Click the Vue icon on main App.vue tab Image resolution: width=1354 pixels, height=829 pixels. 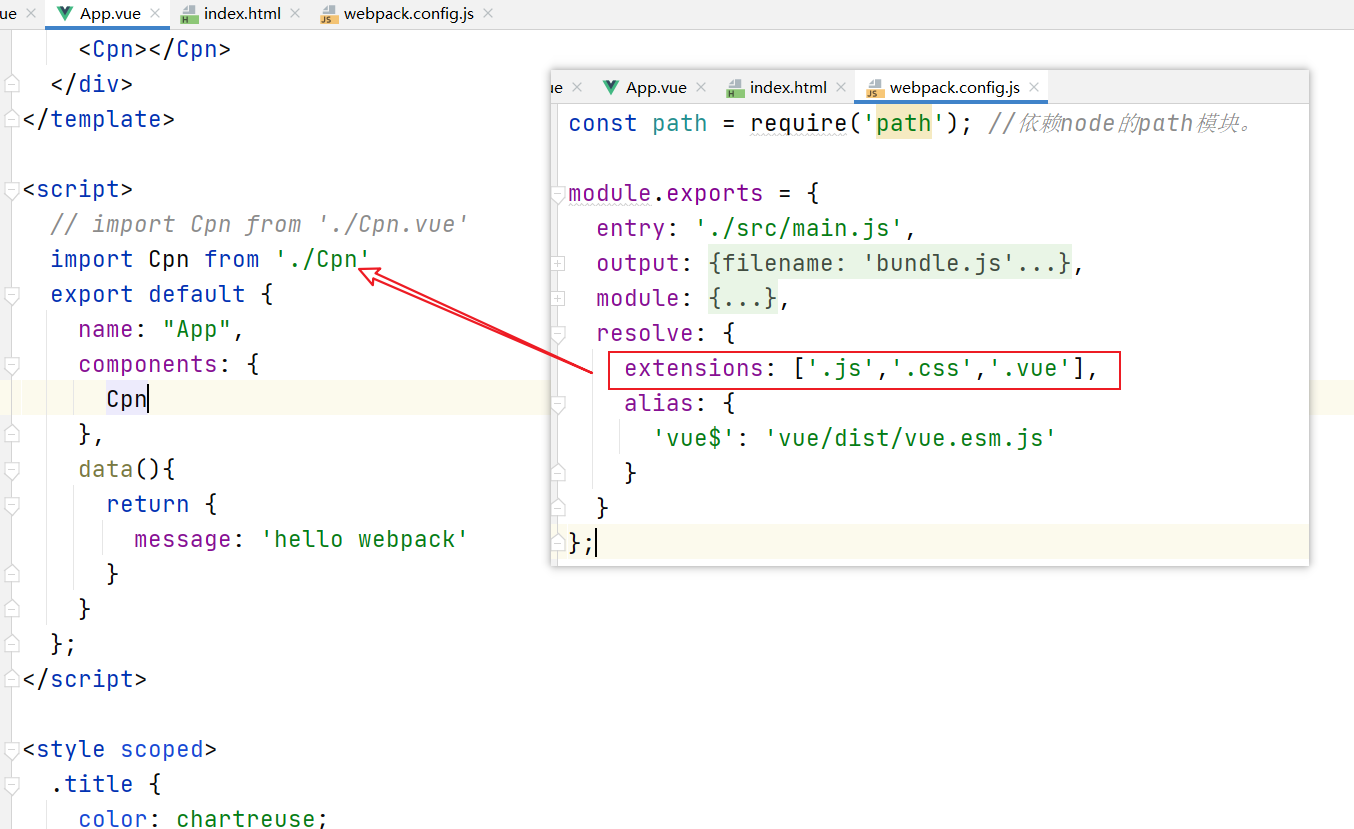click(x=65, y=14)
